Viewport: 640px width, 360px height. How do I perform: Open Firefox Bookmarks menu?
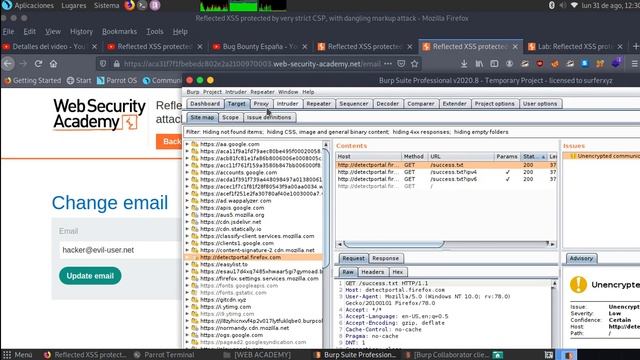coord(119,31)
